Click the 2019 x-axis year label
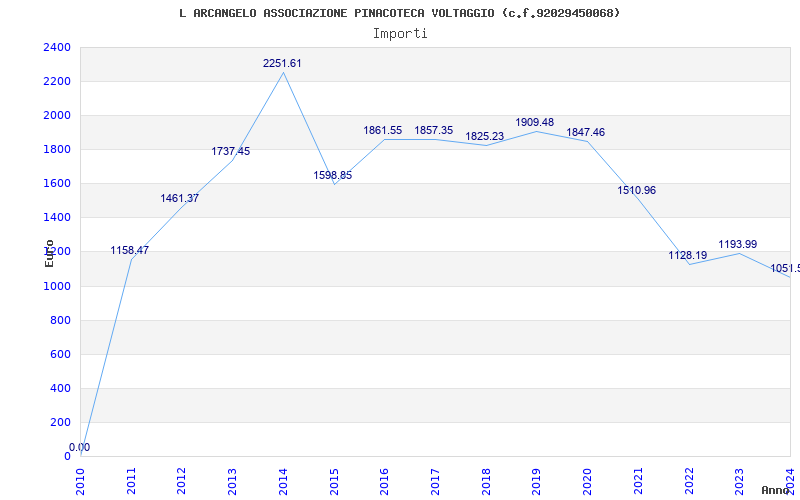800x500 pixels. [537, 481]
